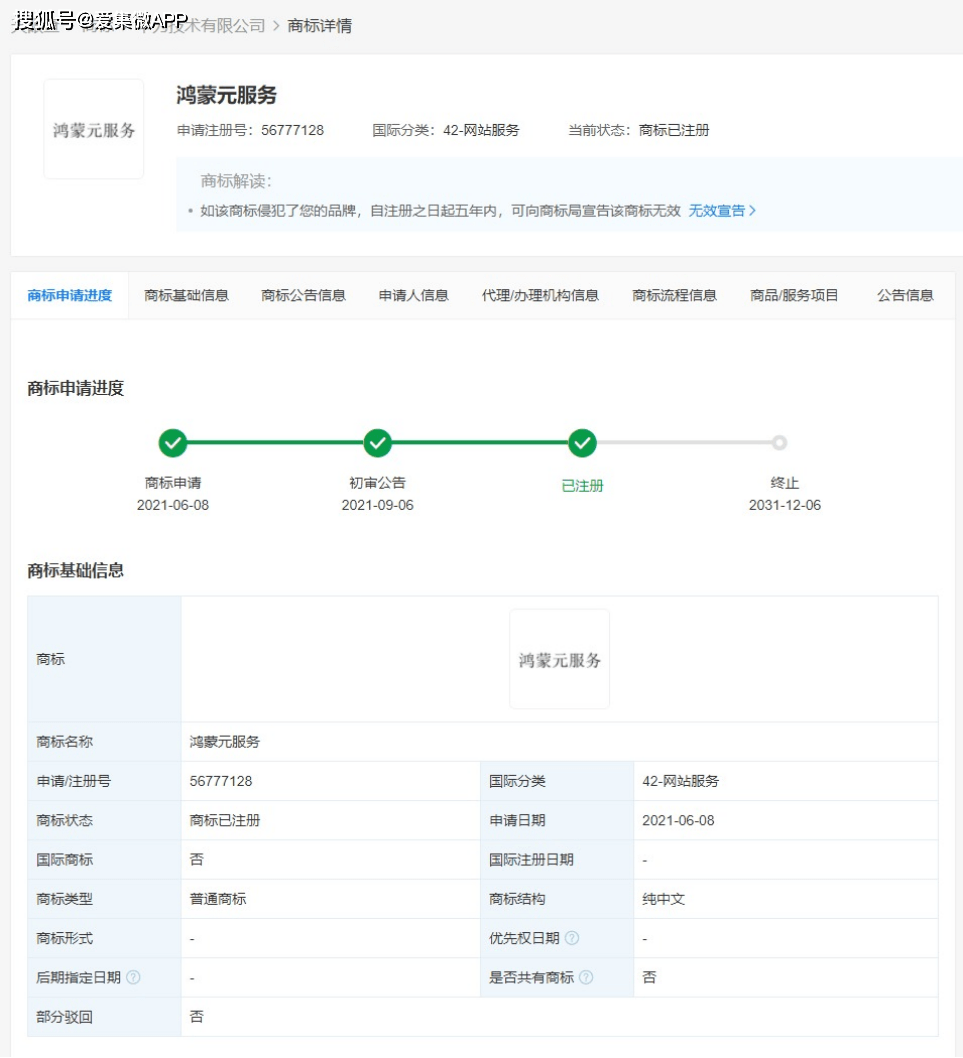Click 56777128 in 申请/注册号 row

pos(221,781)
